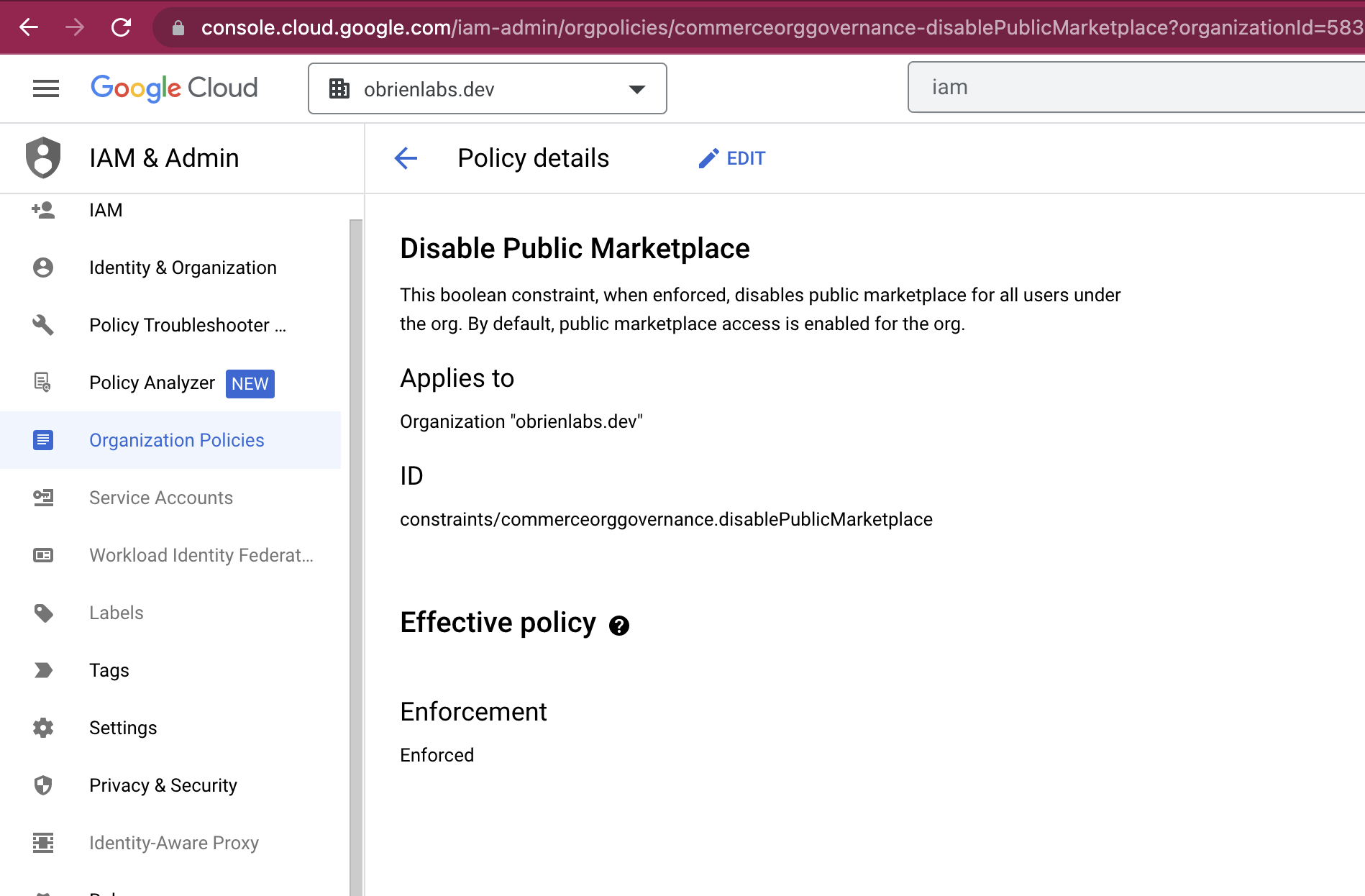
Task: Open Service Accounts via its badge icon
Action: pos(43,497)
